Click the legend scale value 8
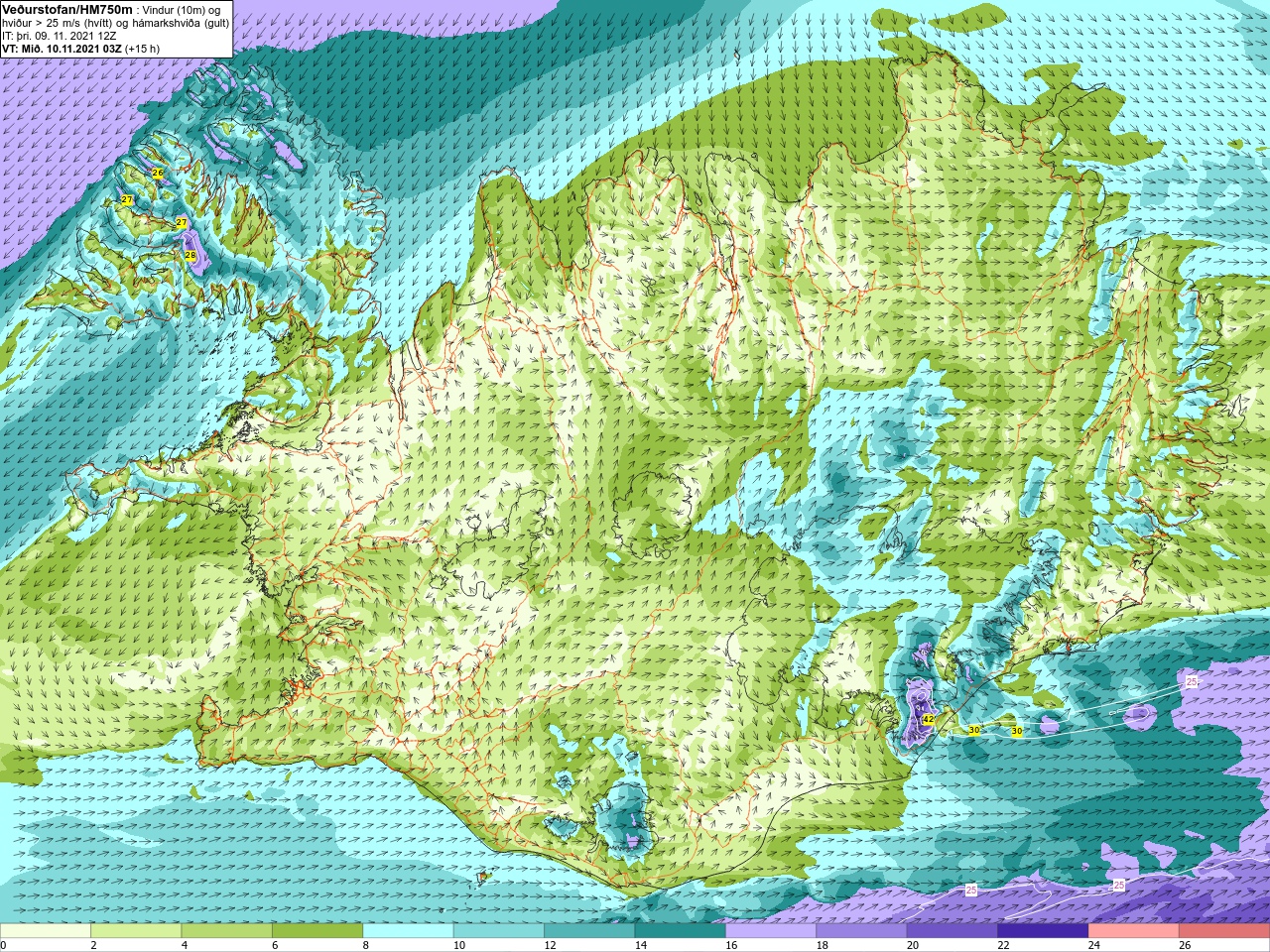This screenshot has height=952, width=1270. tap(366, 945)
